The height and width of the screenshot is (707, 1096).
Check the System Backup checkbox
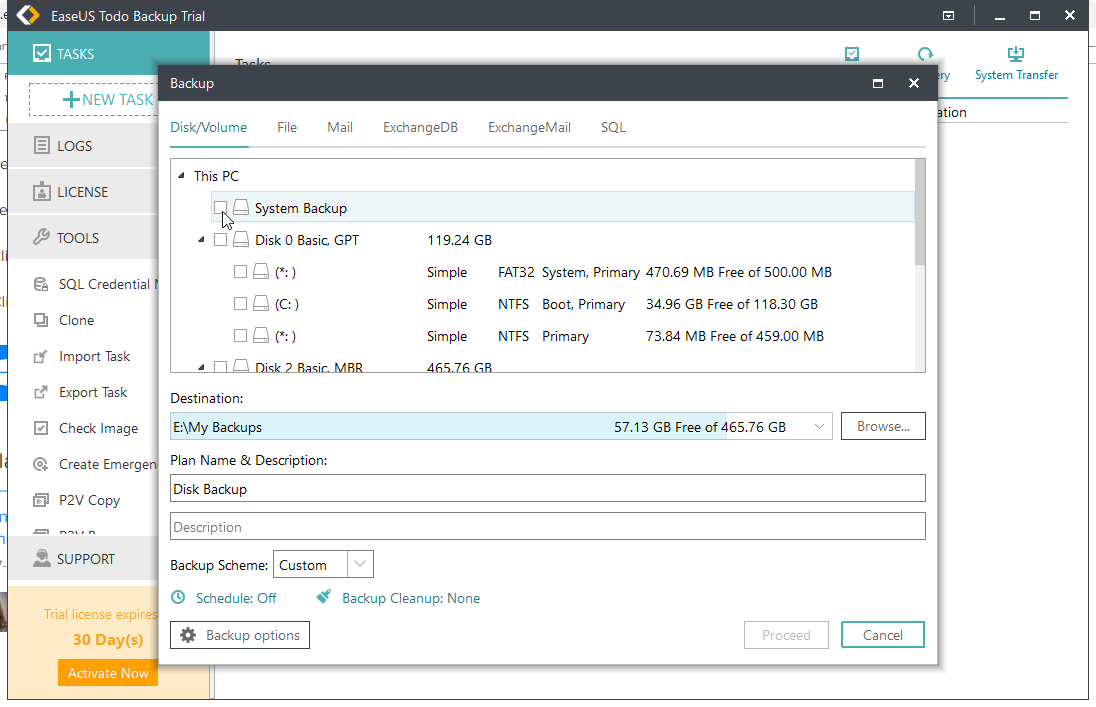[x=220, y=208]
